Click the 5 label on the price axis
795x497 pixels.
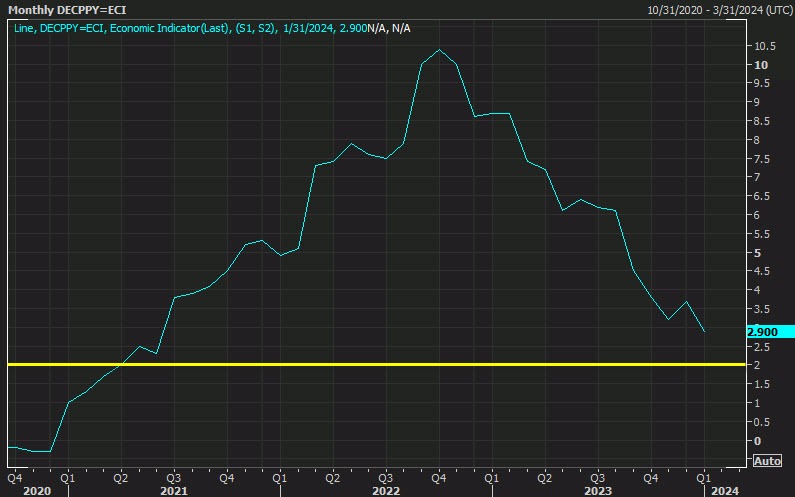tap(758, 253)
